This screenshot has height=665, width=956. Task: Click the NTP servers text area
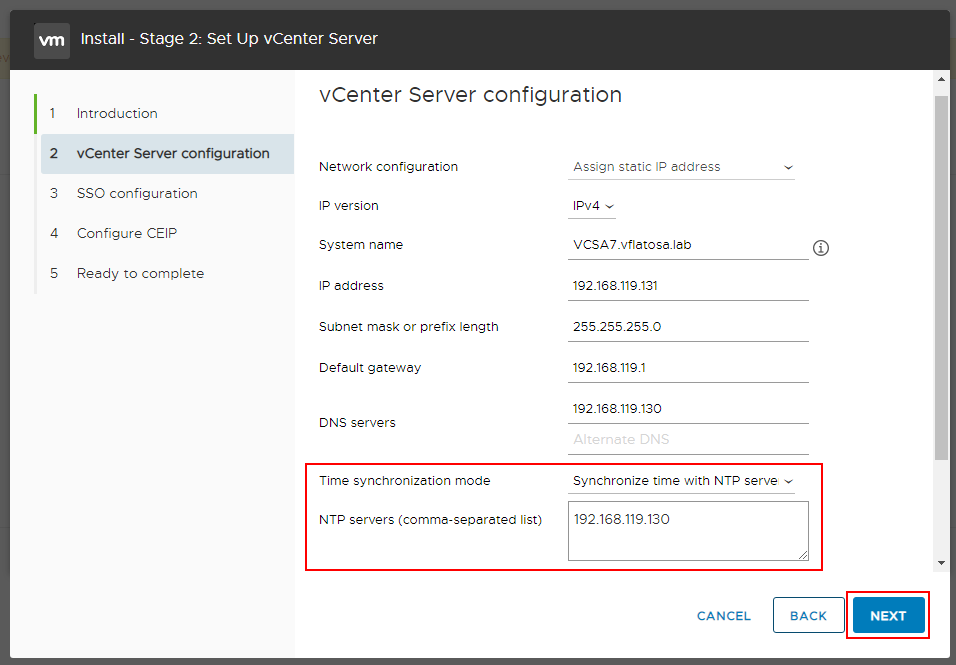click(688, 531)
